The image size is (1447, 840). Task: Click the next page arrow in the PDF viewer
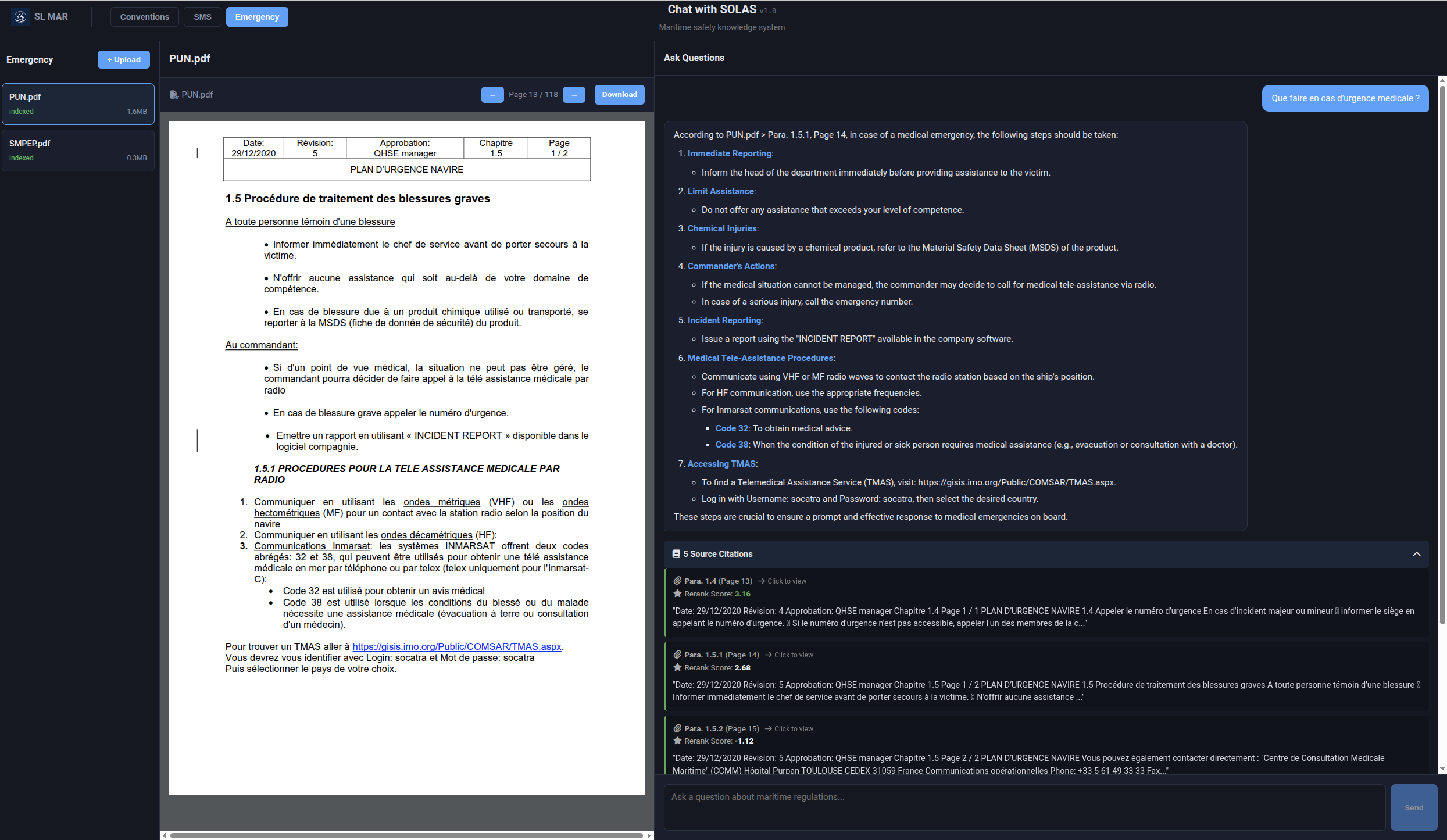coord(574,94)
